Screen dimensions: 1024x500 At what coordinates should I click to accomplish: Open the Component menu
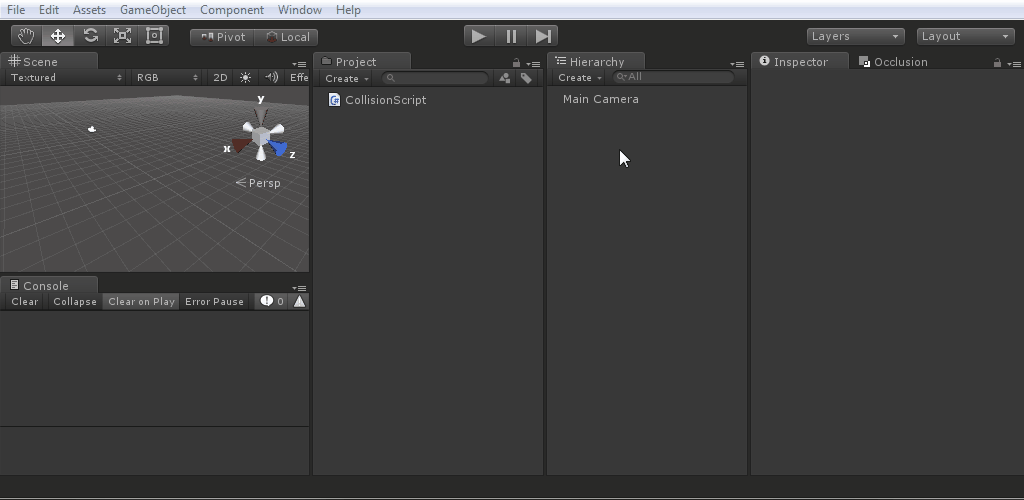232,10
